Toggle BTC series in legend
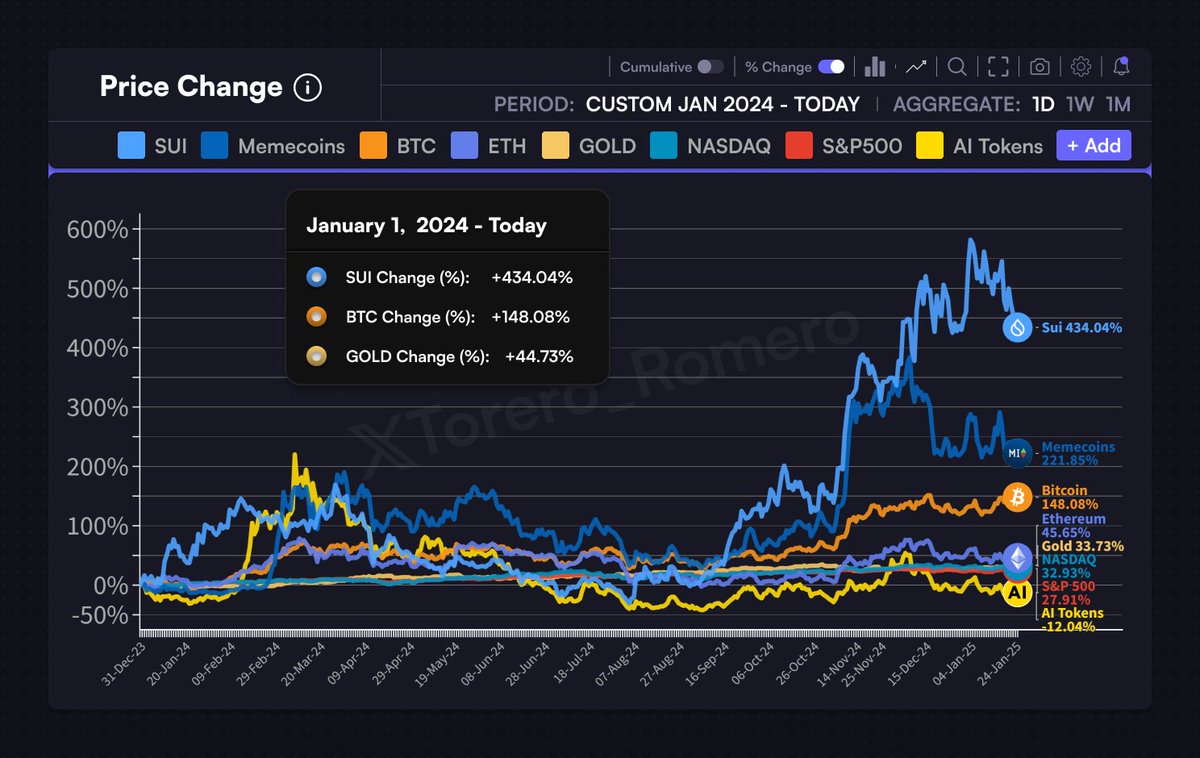The width and height of the screenshot is (1200, 758). pyautogui.click(x=398, y=146)
